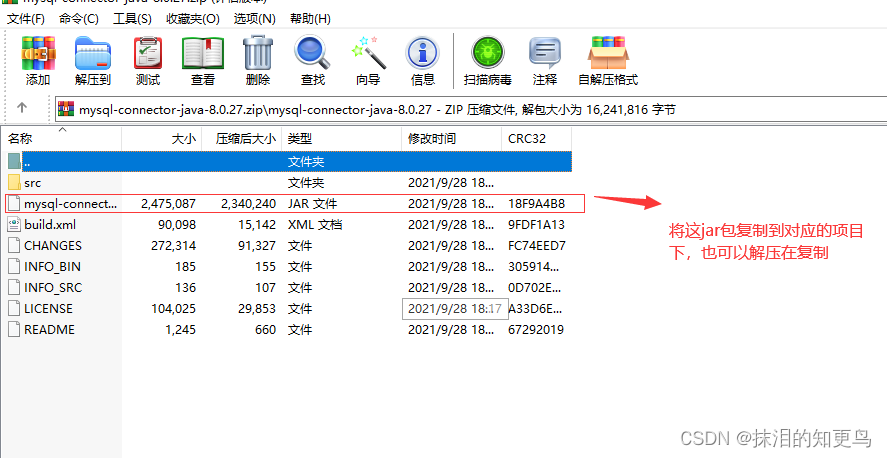Click the Find (查找) magnifier icon
This screenshot has width=887, height=458.
tap(312, 53)
